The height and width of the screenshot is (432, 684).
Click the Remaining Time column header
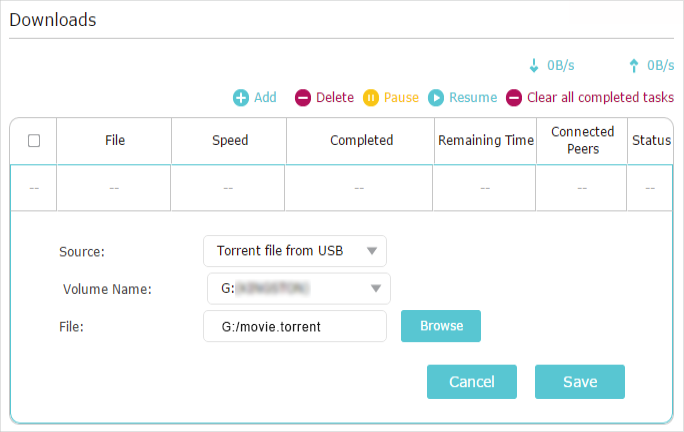486,141
